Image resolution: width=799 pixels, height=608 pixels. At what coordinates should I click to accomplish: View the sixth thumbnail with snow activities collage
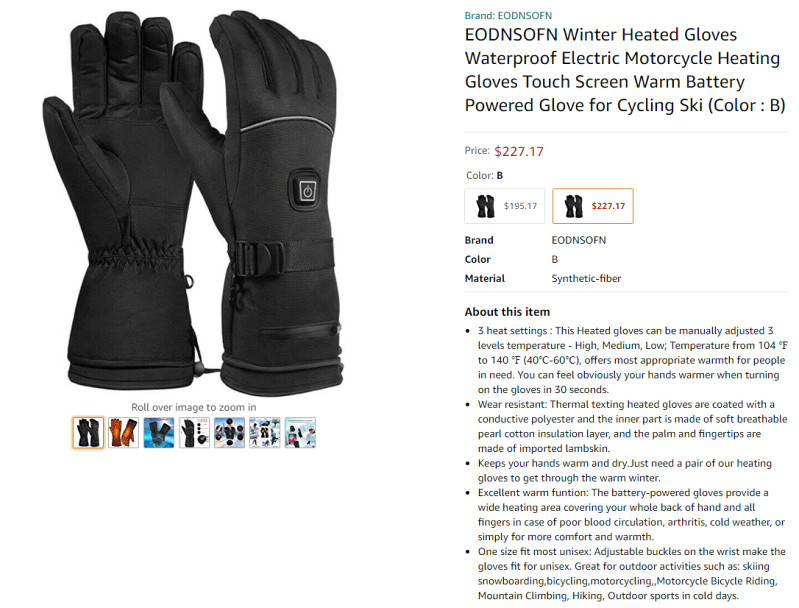(x=264, y=433)
